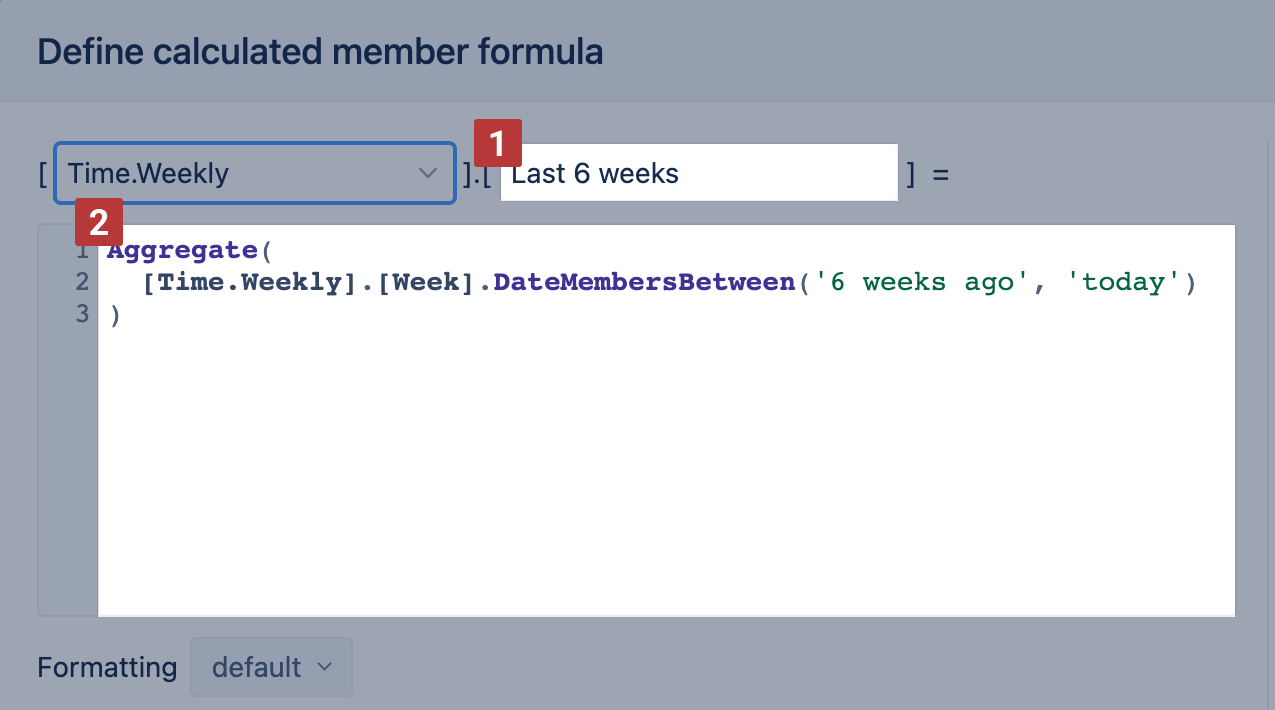Image resolution: width=1275 pixels, height=710 pixels.
Task: Expand the Formatting default dropdown
Action: tap(271, 667)
